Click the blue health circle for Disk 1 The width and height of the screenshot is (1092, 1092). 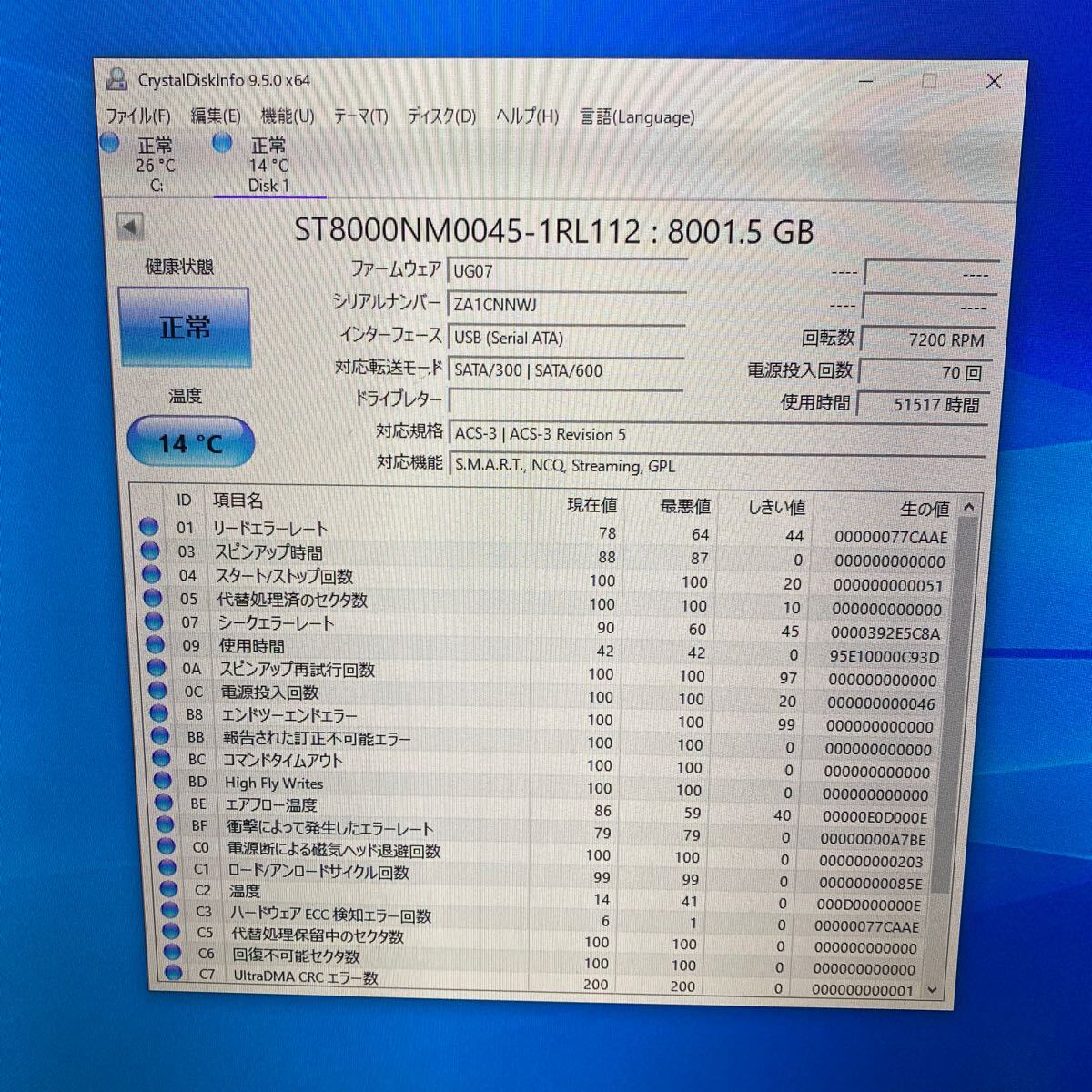pyautogui.click(x=223, y=143)
